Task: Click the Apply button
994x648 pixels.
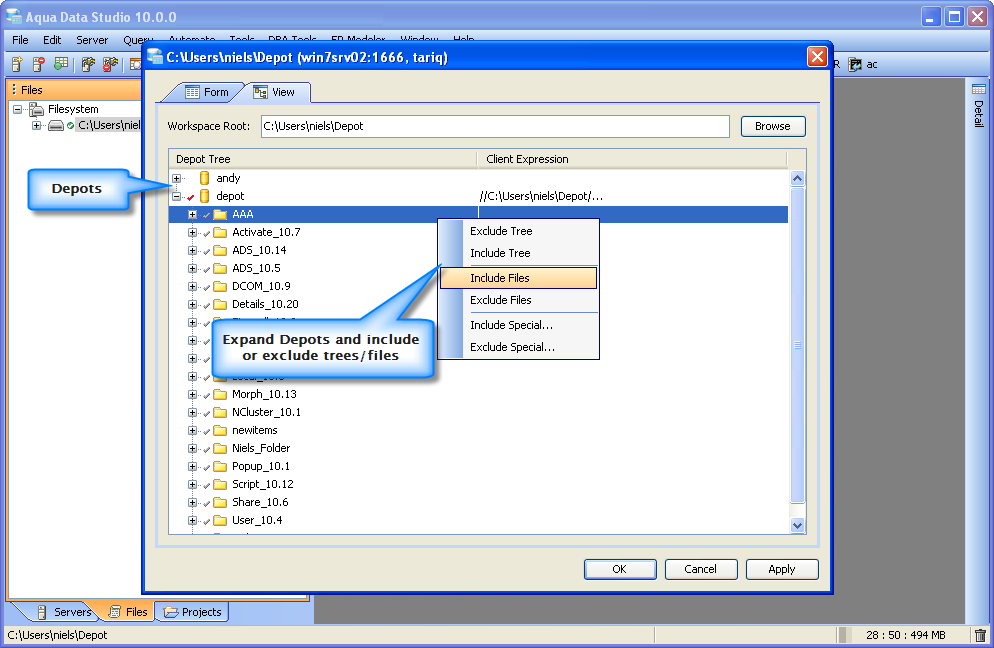Action: [x=782, y=569]
